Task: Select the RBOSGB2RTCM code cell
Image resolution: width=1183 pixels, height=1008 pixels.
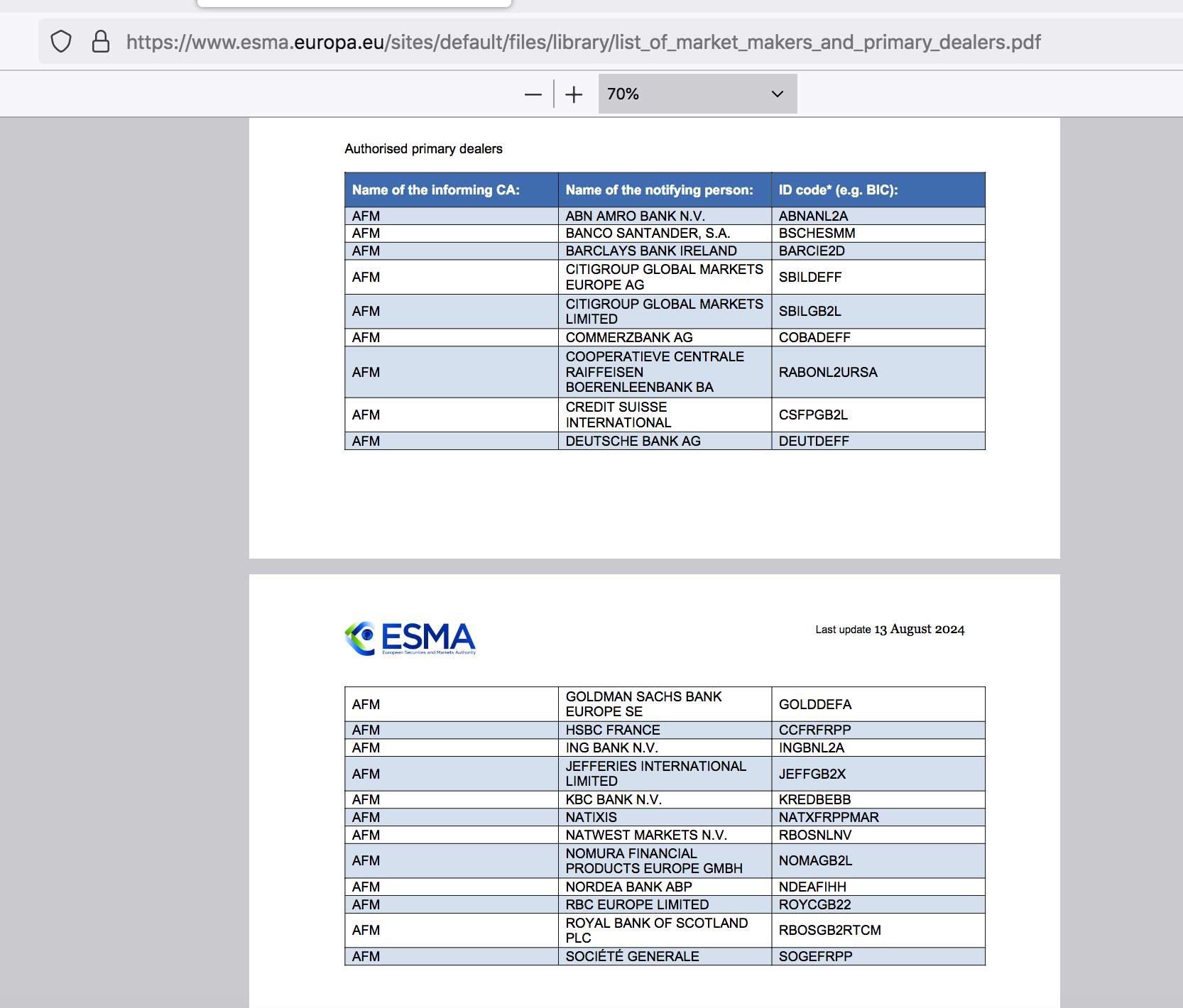Action: pos(878,930)
